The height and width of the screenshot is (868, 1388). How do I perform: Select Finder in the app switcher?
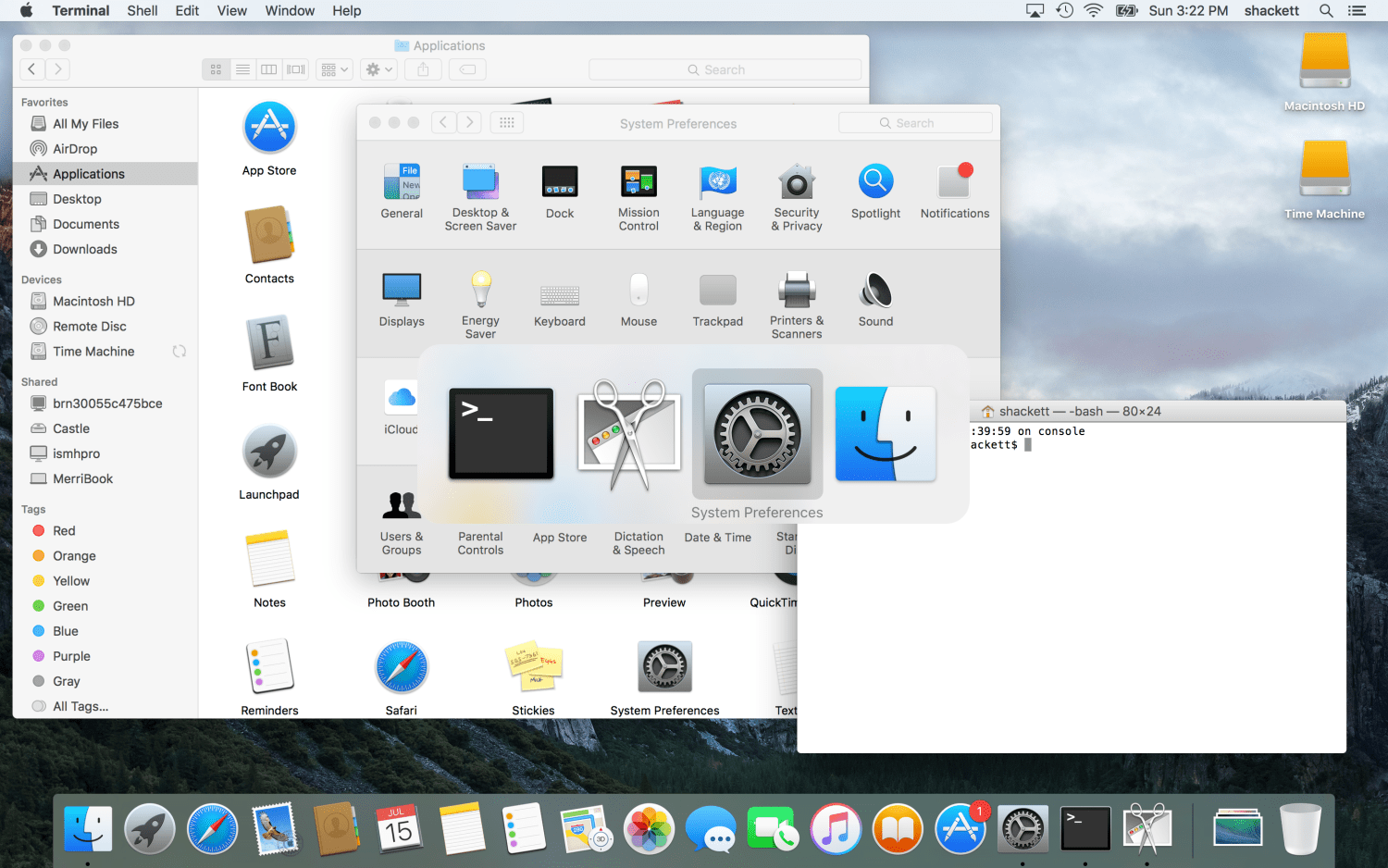tap(886, 434)
